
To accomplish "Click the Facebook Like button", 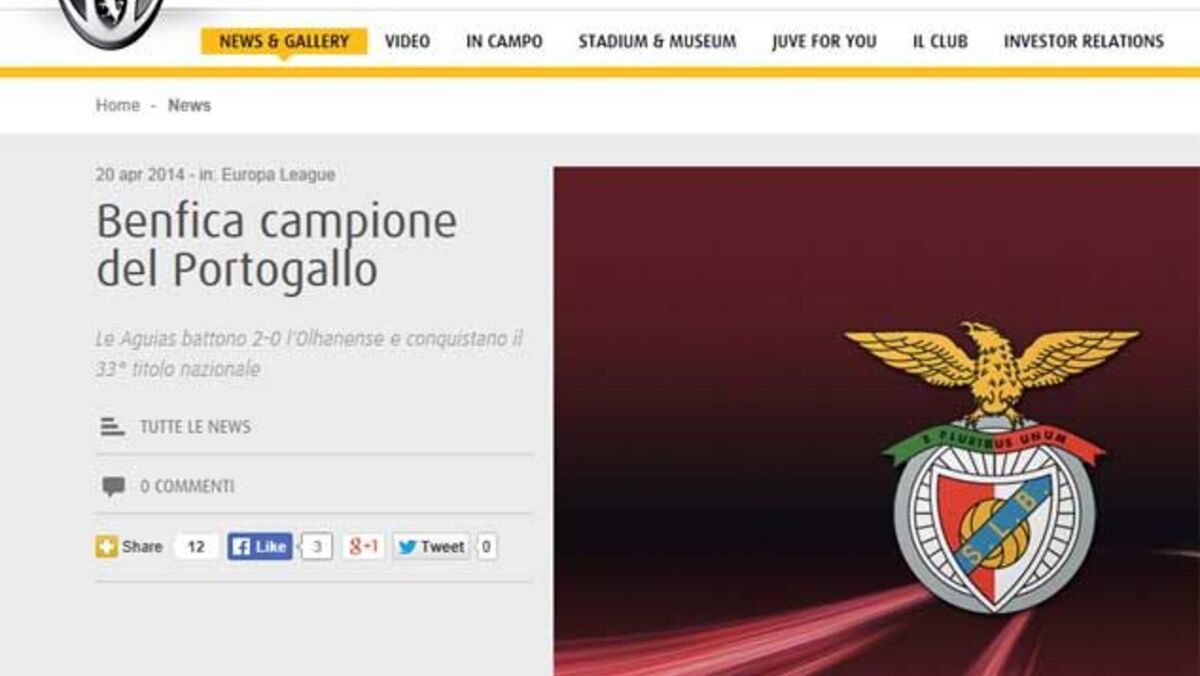I will (260, 547).
